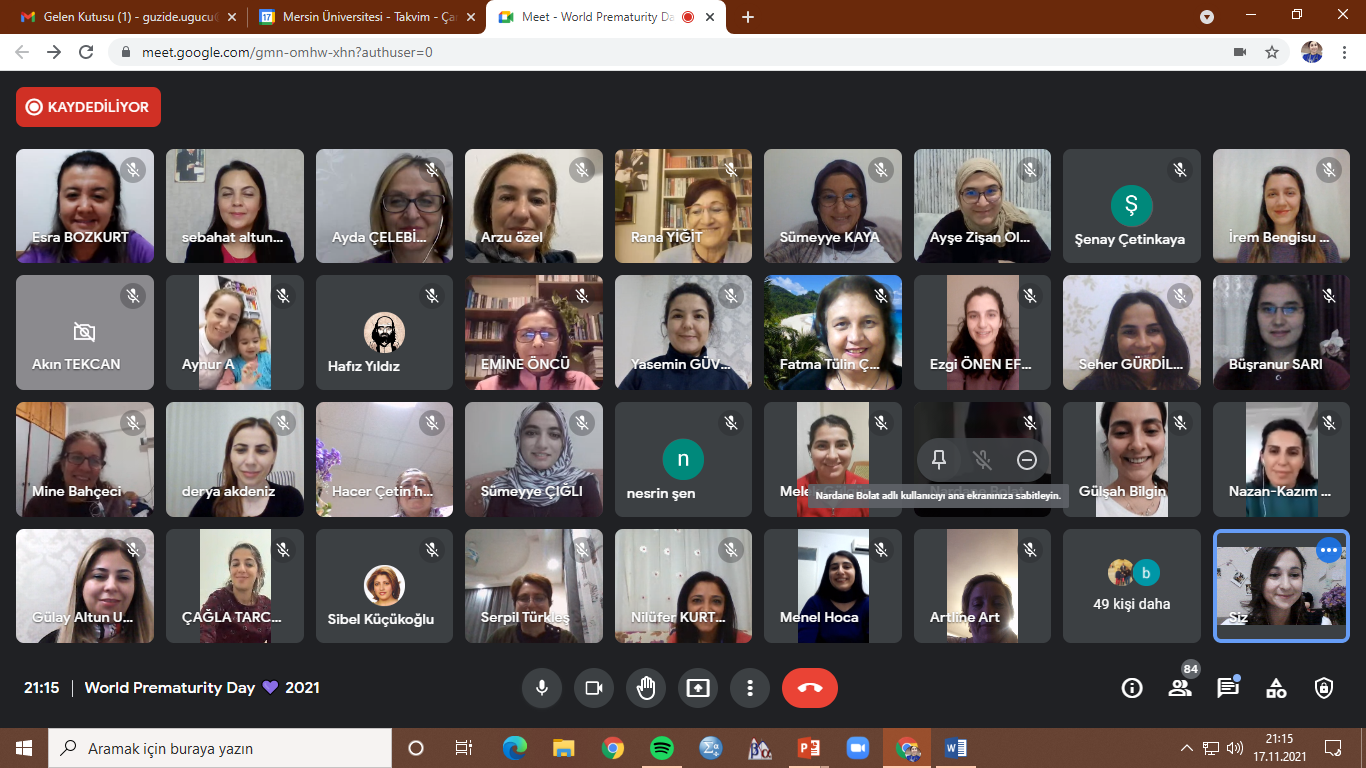Click Sibel Küçükoğlu's tile
Screen dimensions: 1366x768
[x=384, y=586]
